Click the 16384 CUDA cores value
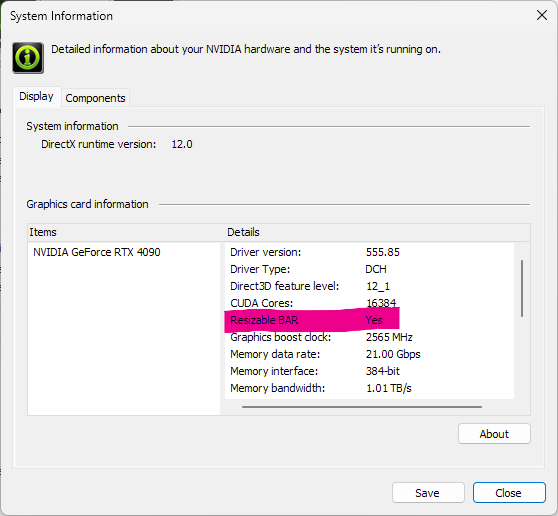Viewport: 558px width, 516px height. 381,303
